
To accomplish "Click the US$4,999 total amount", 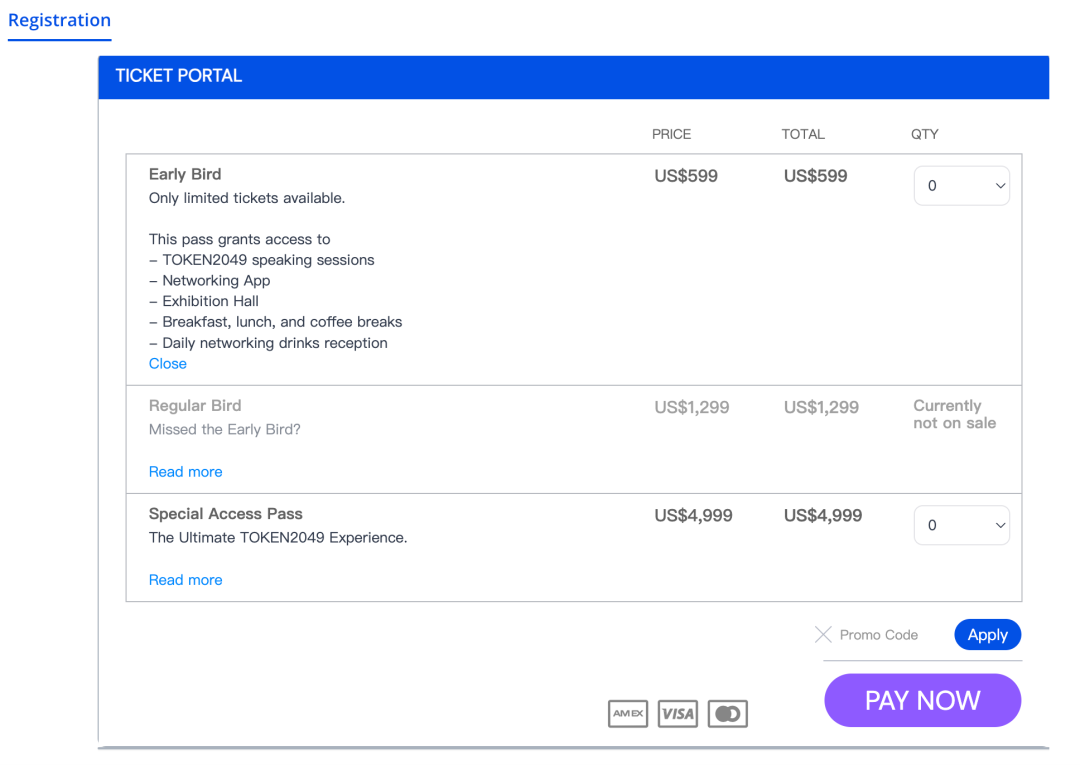I will pyautogui.click(x=823, y=516).
